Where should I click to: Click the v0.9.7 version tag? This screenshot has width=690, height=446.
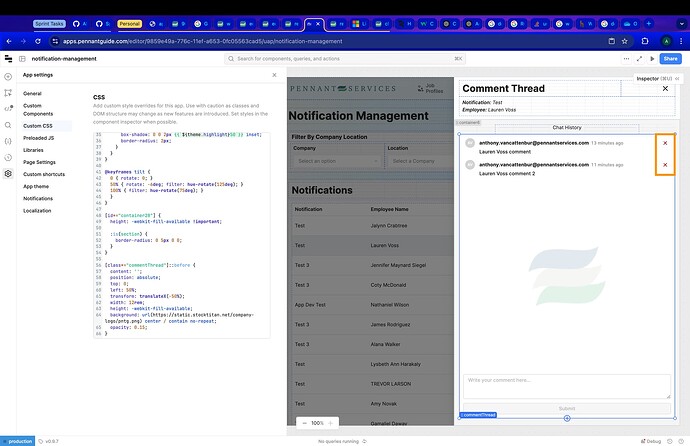point(48,441)
